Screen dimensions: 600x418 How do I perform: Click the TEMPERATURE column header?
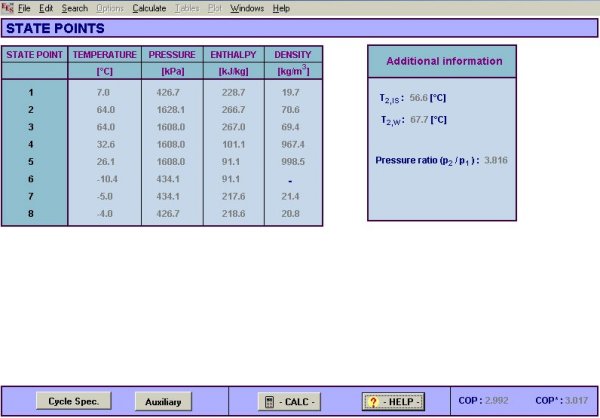(104, 55)
